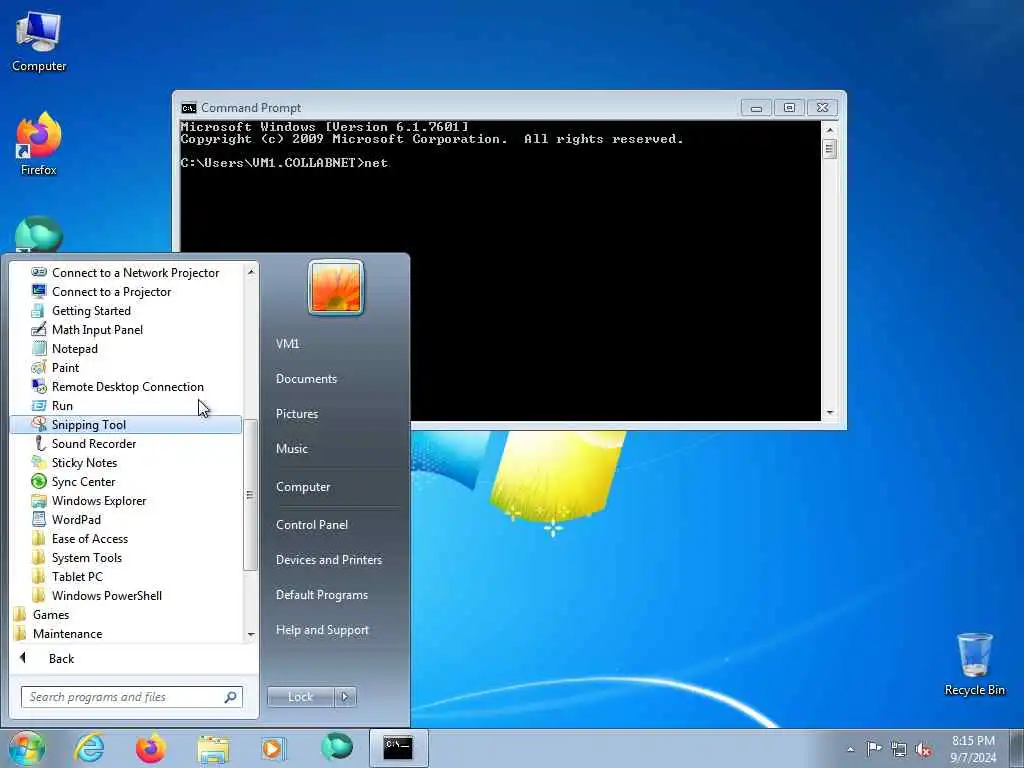The image size is (1024, 768).
Task: Expand the Games folder
Action: [125, 615]
